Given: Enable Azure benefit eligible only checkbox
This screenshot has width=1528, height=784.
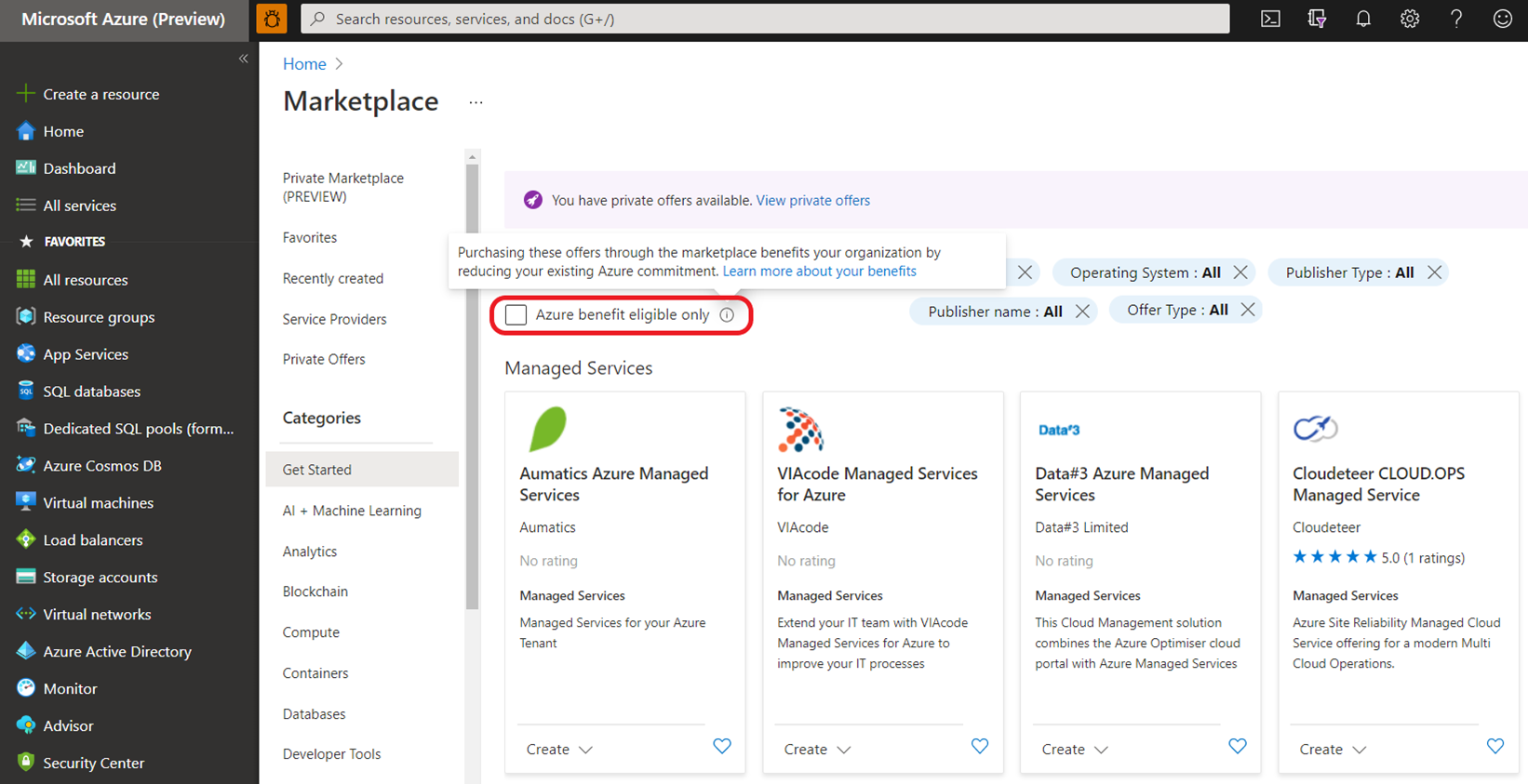Looking at the screenshot, I should [516, 315].
